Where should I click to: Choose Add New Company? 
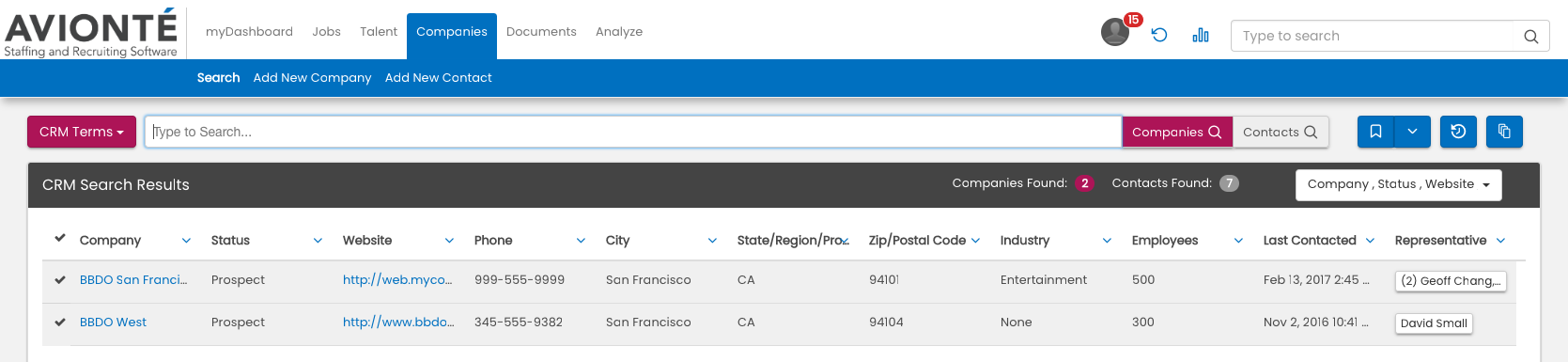312,78
